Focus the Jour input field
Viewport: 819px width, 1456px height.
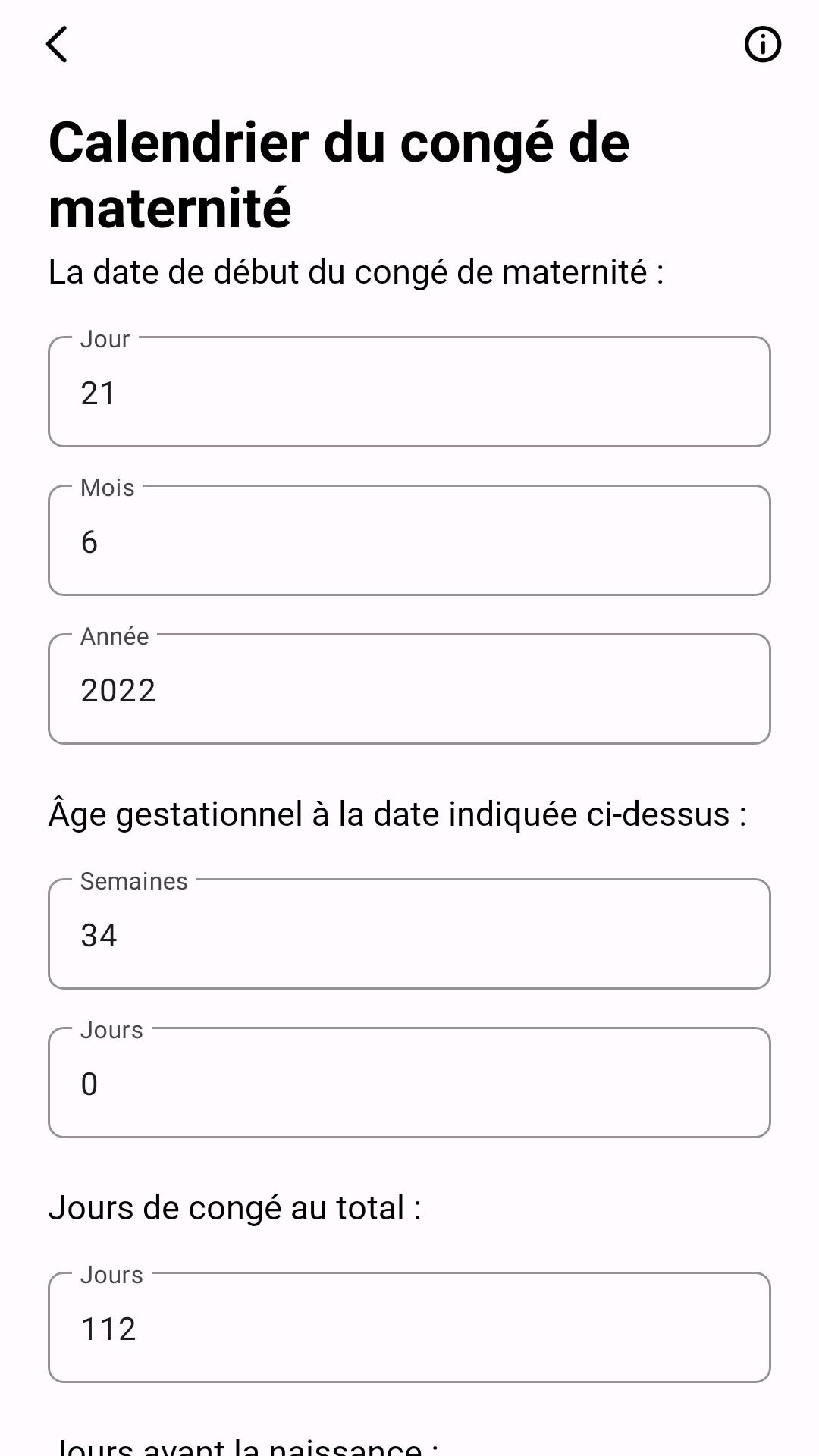click(409, 391)
